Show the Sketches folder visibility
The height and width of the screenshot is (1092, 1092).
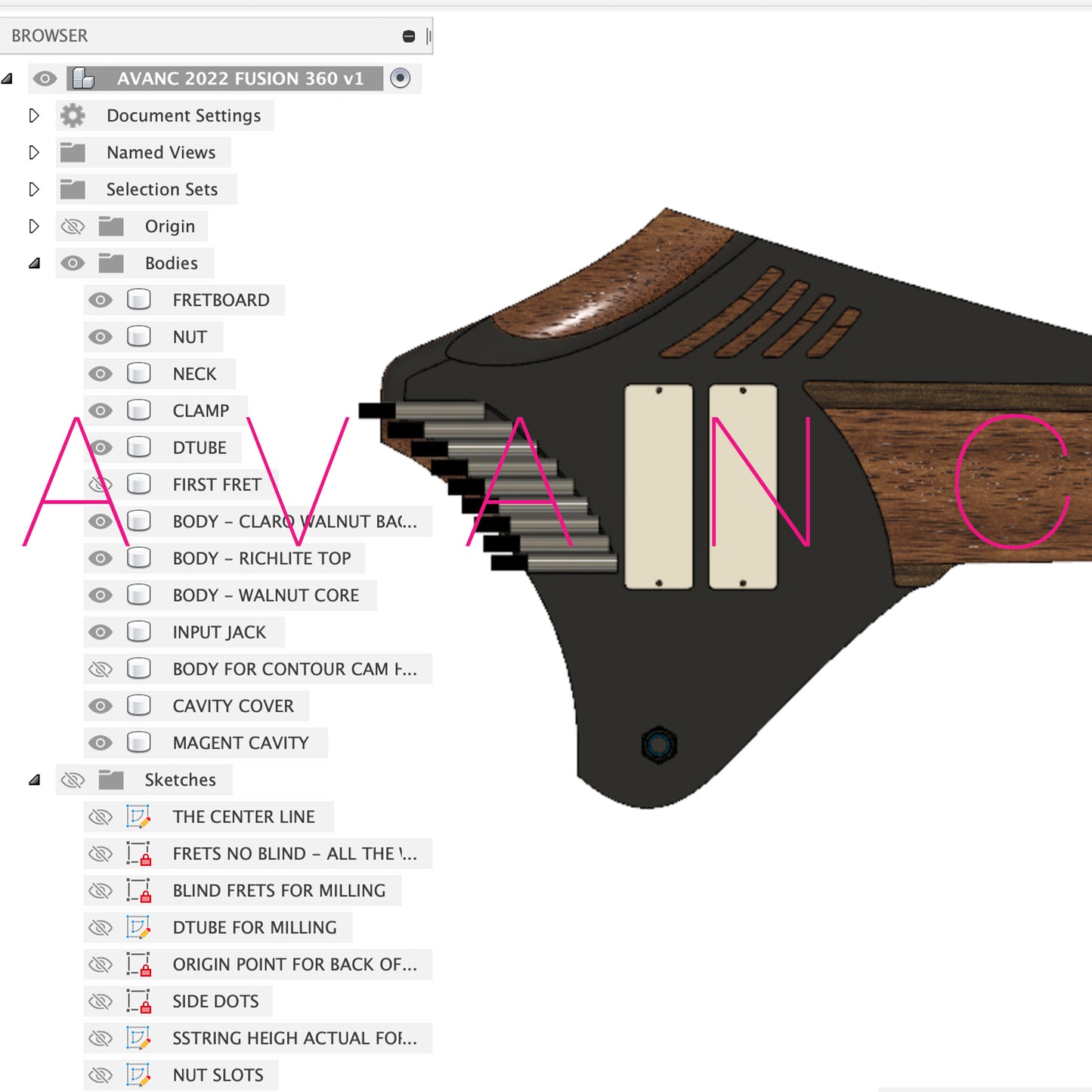click(x=73, y=780)
